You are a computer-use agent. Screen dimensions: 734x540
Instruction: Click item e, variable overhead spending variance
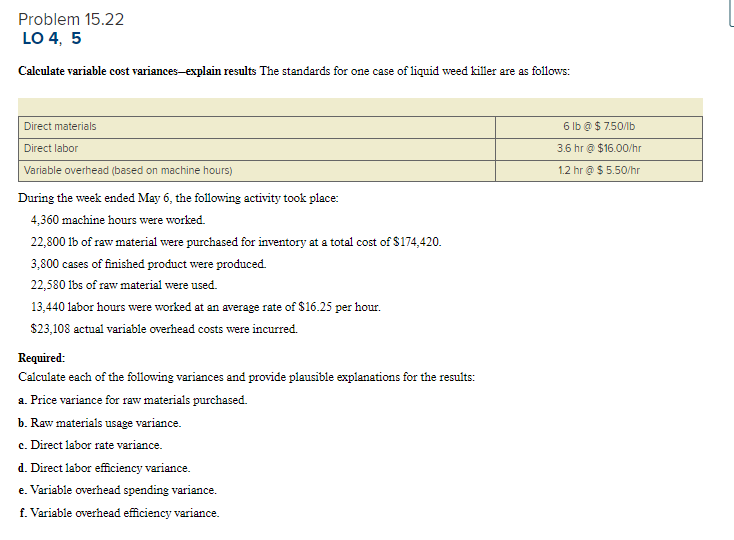pos(117,490)
